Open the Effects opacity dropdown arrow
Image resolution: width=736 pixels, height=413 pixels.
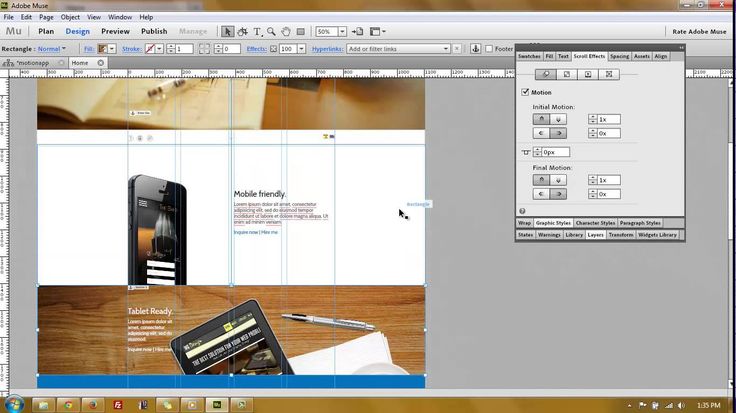click(301, 48)
